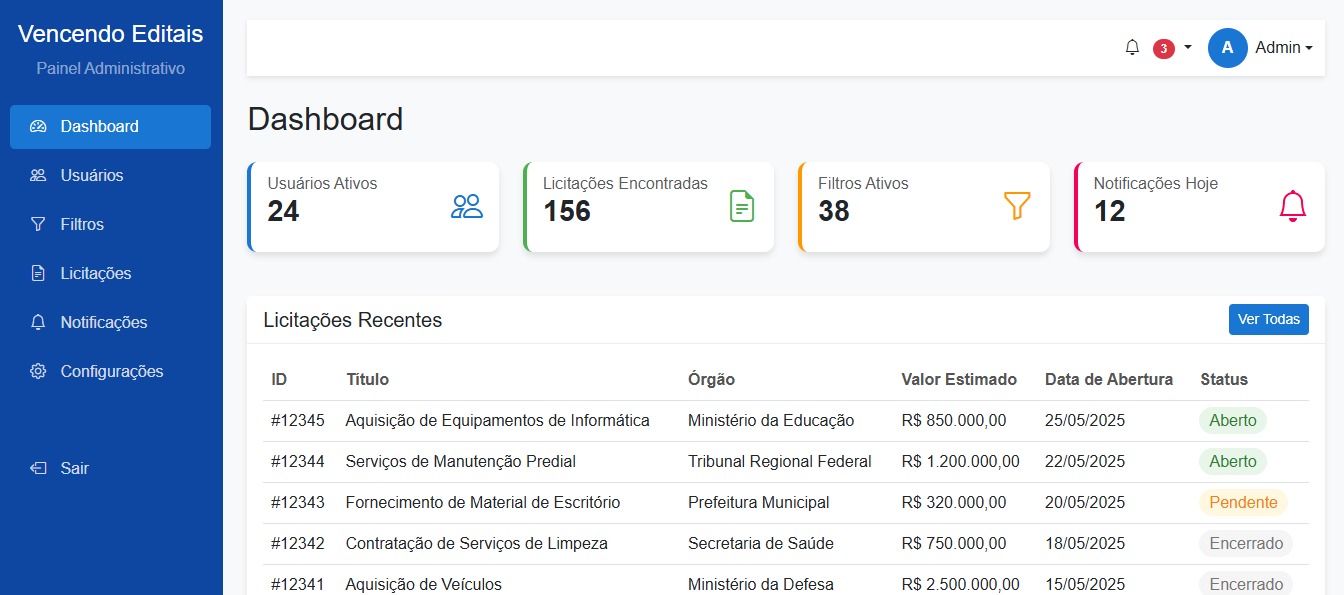
Task: Click the Notificações bell icon in sidebar
Action: (x=37, y=322)
